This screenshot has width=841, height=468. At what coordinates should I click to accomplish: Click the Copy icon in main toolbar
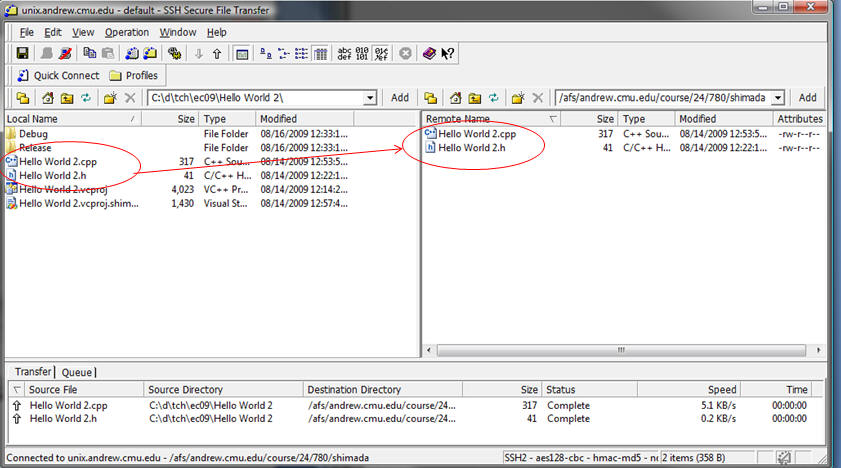(90, 53)
